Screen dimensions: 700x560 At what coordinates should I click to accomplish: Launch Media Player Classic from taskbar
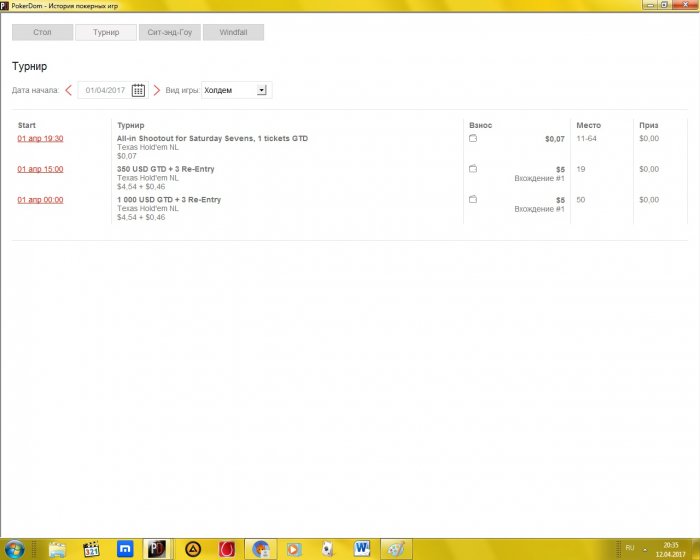[x=92, y=549]
